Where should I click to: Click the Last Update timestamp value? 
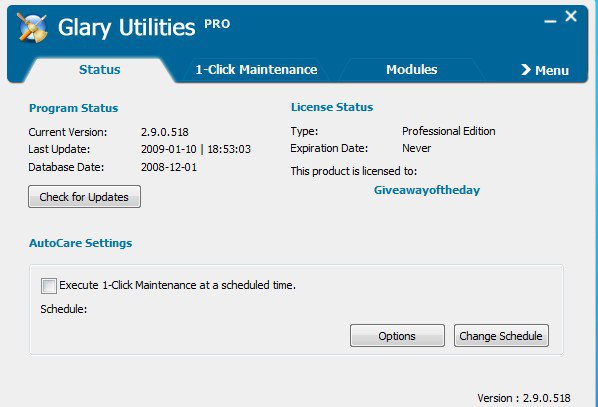[x=196, y=149]
